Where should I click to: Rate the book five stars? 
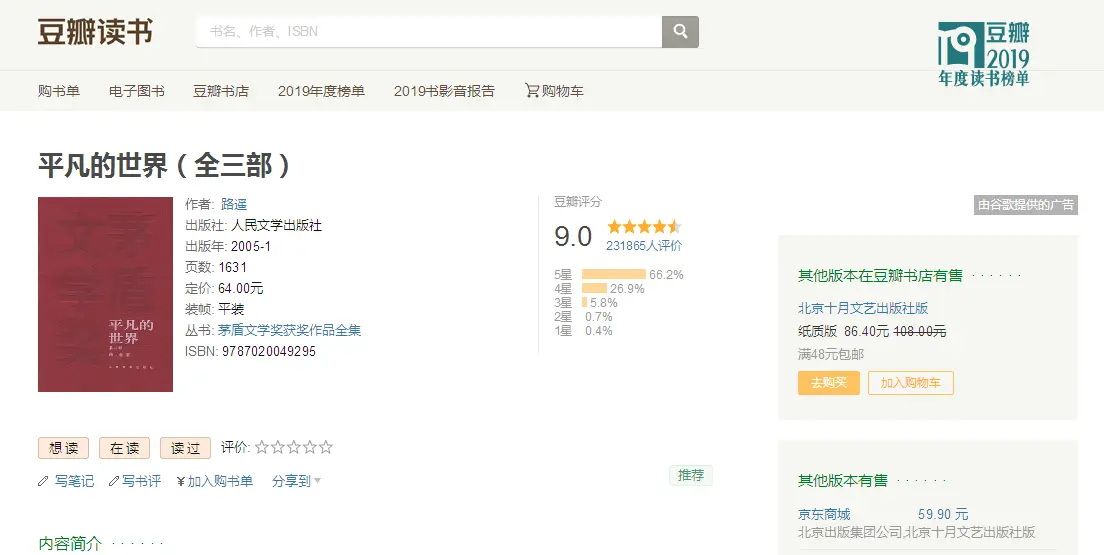[325, 447]
